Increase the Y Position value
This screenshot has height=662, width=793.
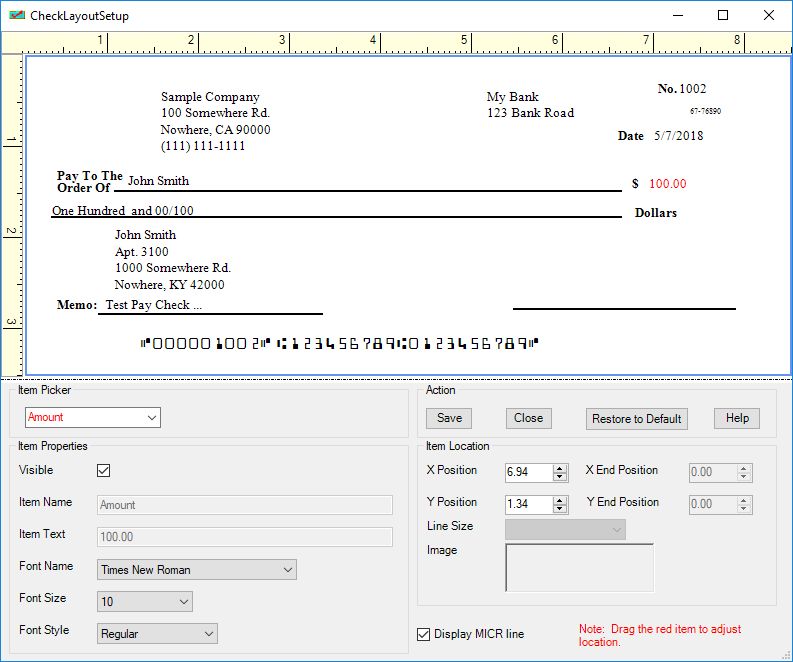[x=559, y=500]
